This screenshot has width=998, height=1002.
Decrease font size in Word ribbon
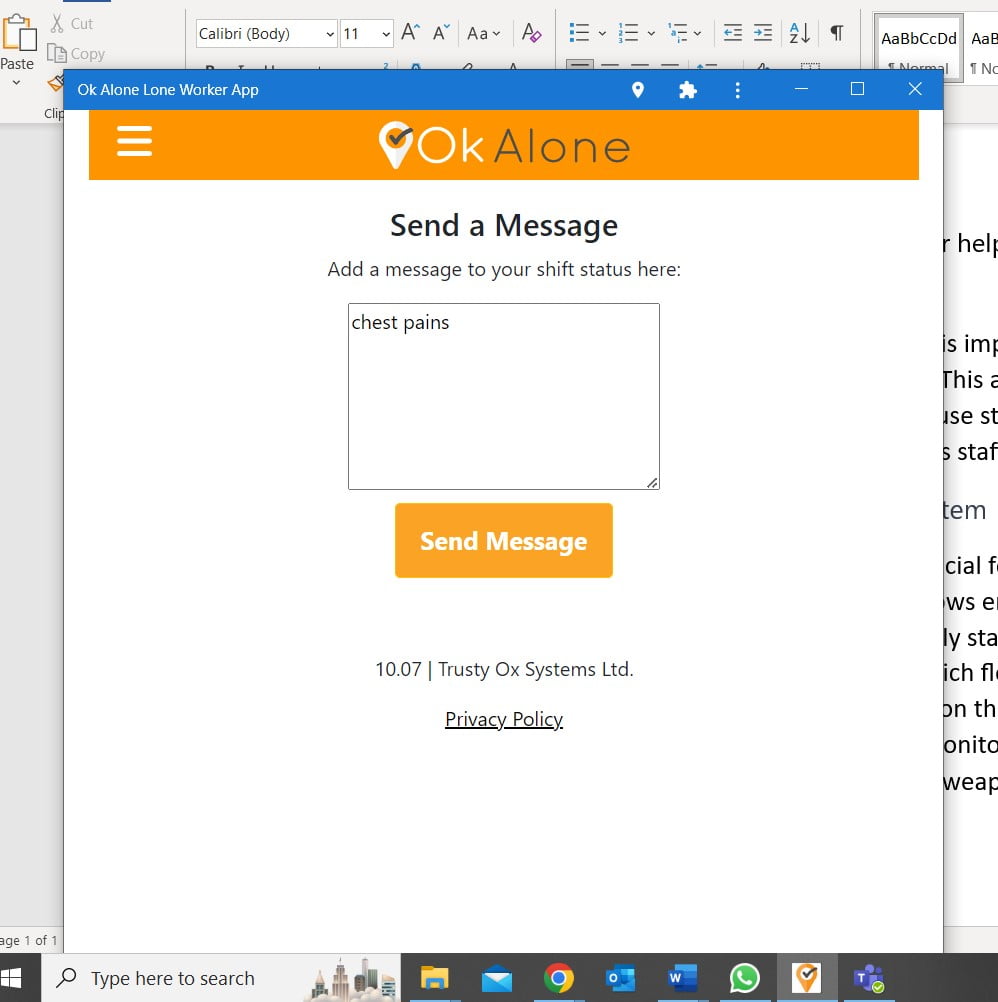click(441, 32)
